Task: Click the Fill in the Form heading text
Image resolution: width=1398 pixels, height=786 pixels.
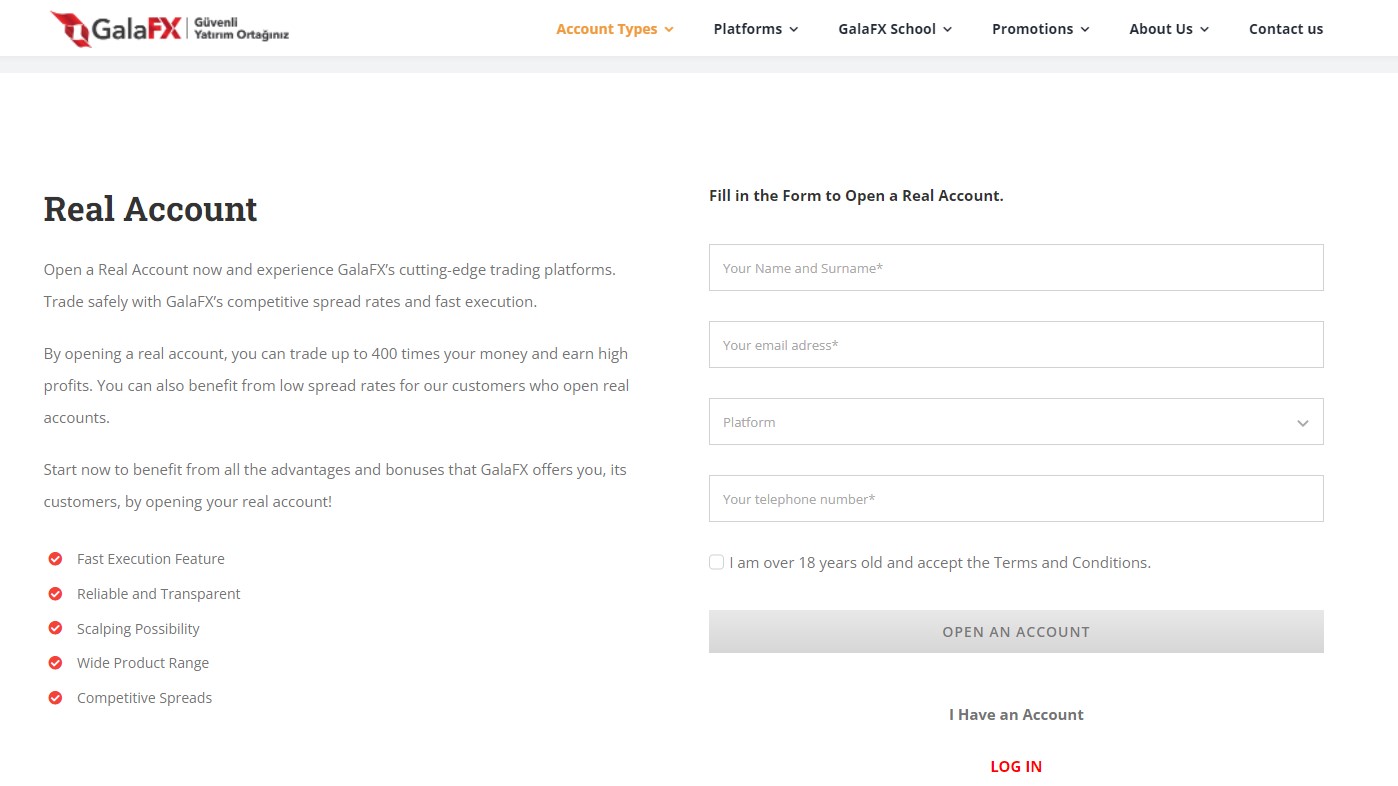Action: point(856,196)
